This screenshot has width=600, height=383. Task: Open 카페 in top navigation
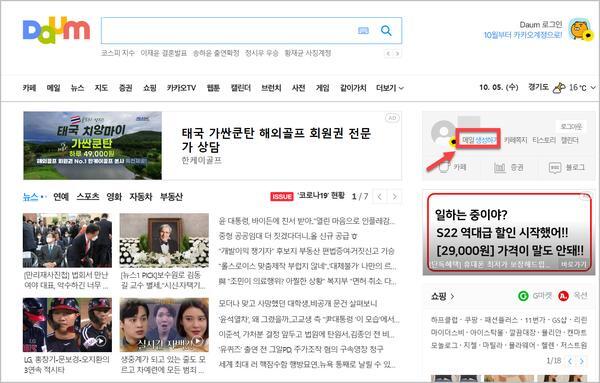(29, 88)
